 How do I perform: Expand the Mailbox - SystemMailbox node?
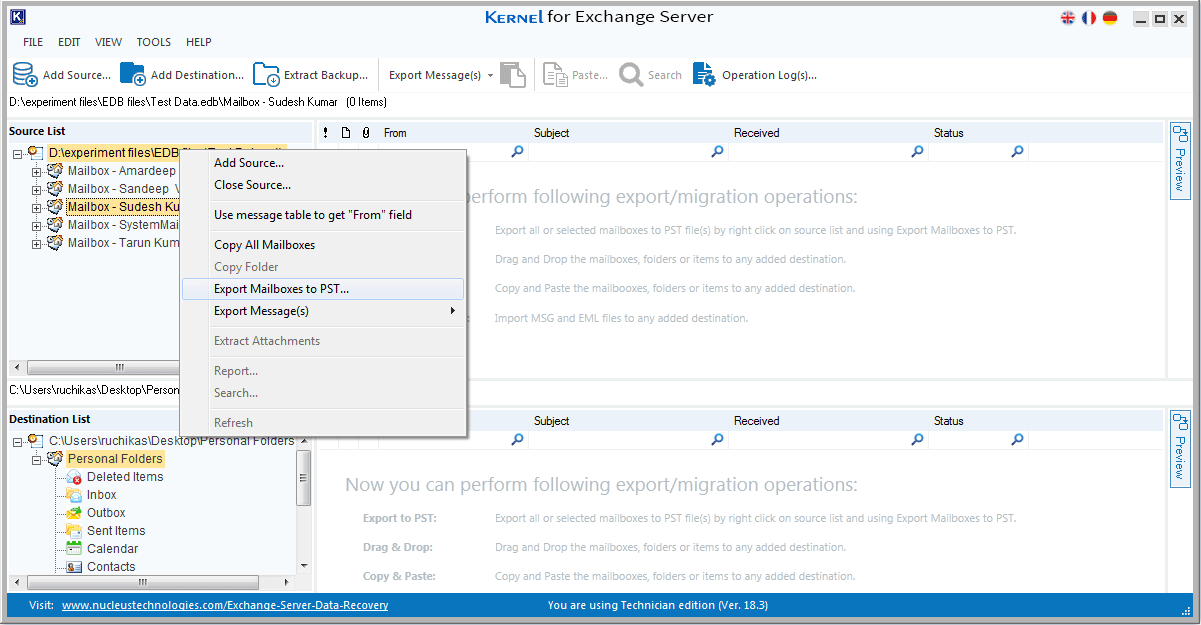36,225
